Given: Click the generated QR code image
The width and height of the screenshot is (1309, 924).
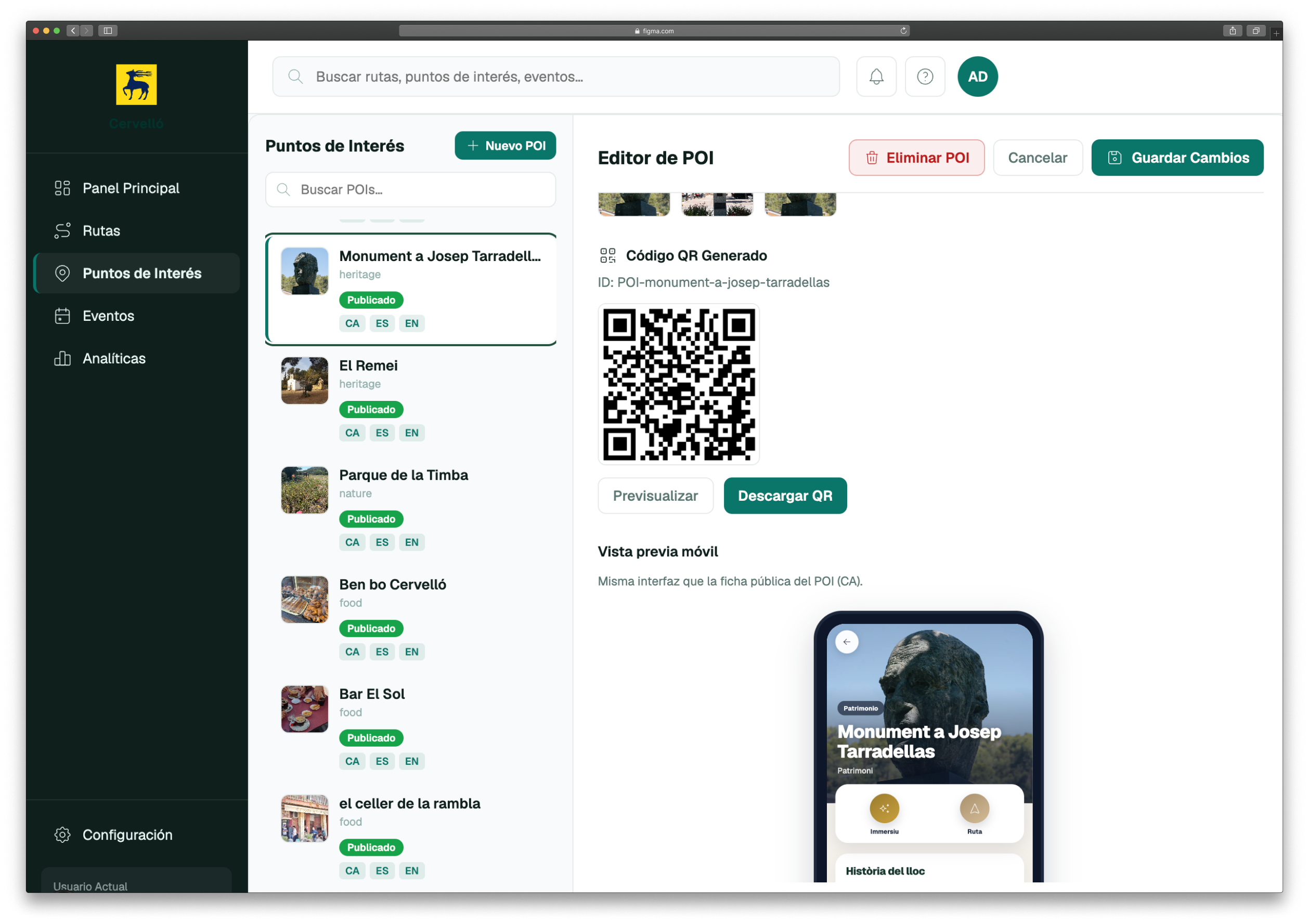Looking at the screenshot, I should 679,384.
